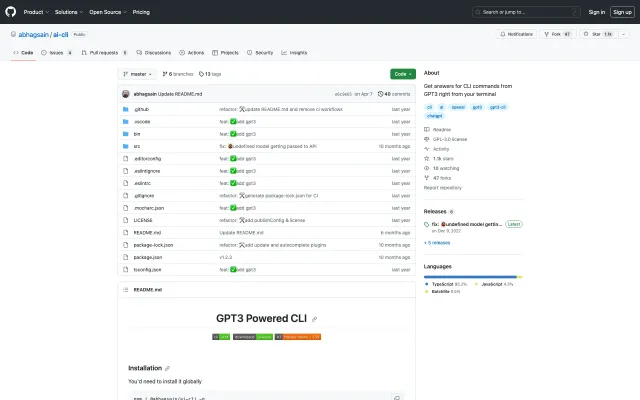Viewport: 640px width, 400px height.
Task: Click the release tag icon under Releases
Action: [x=428, y=225]
